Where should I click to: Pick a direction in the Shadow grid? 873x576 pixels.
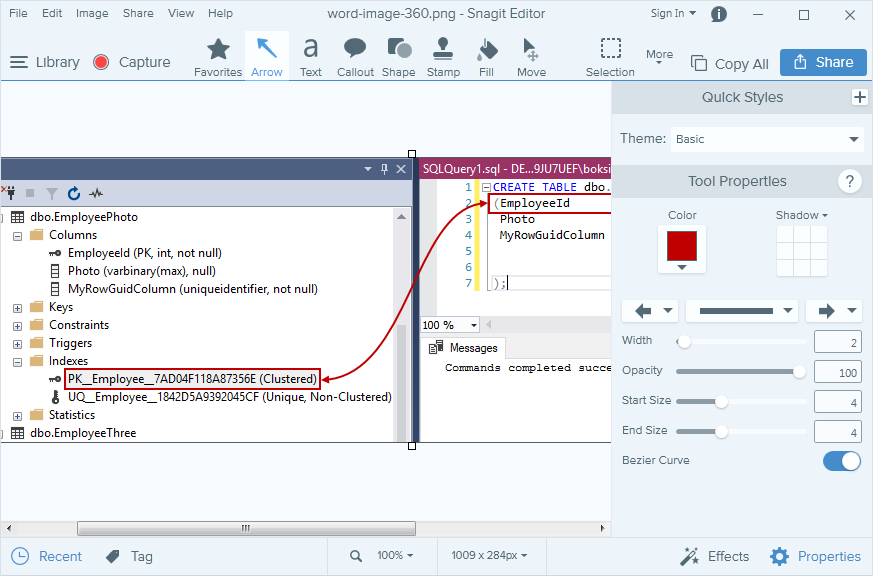pos(802,251)
